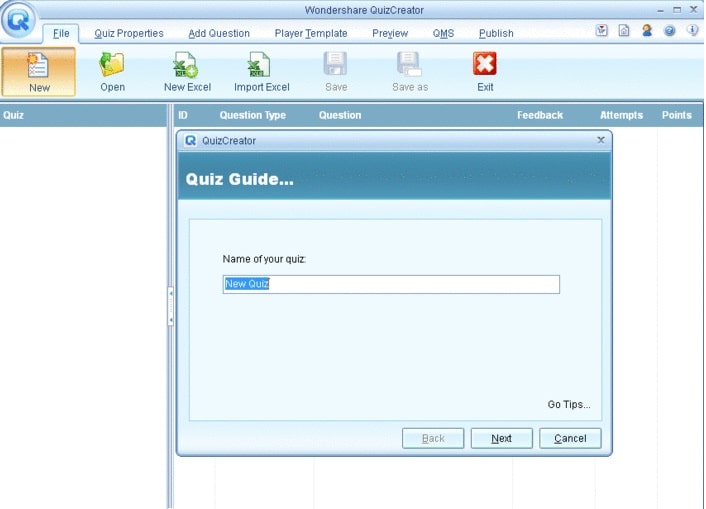Click the quiz name input field
706x509 pixels.
coord(391,284)
